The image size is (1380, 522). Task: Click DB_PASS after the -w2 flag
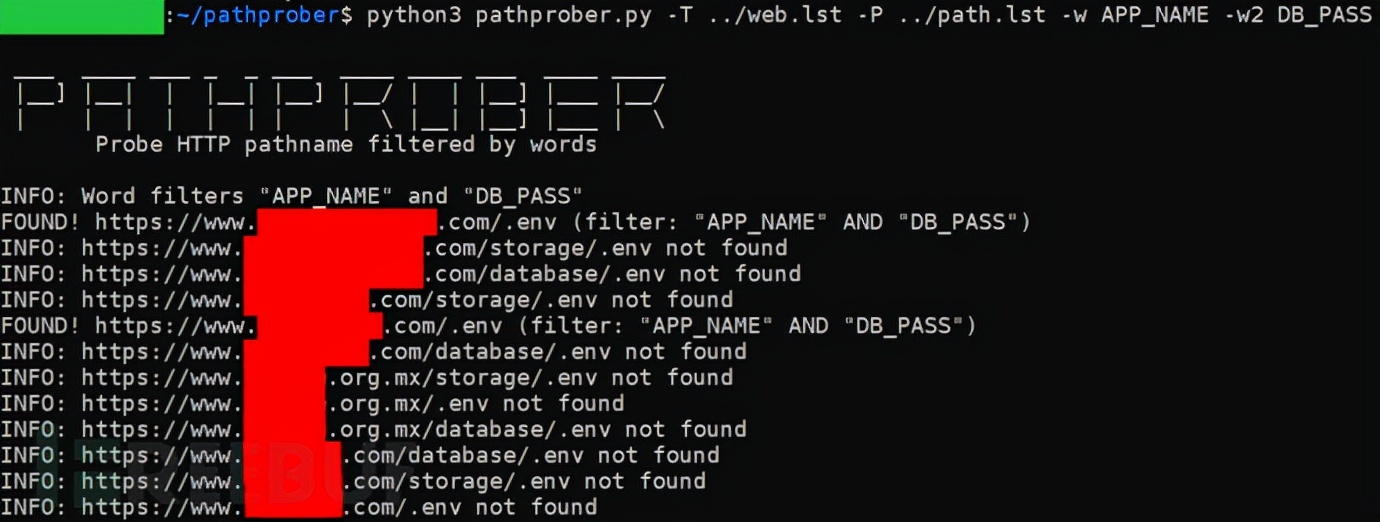pos(1323,15)
